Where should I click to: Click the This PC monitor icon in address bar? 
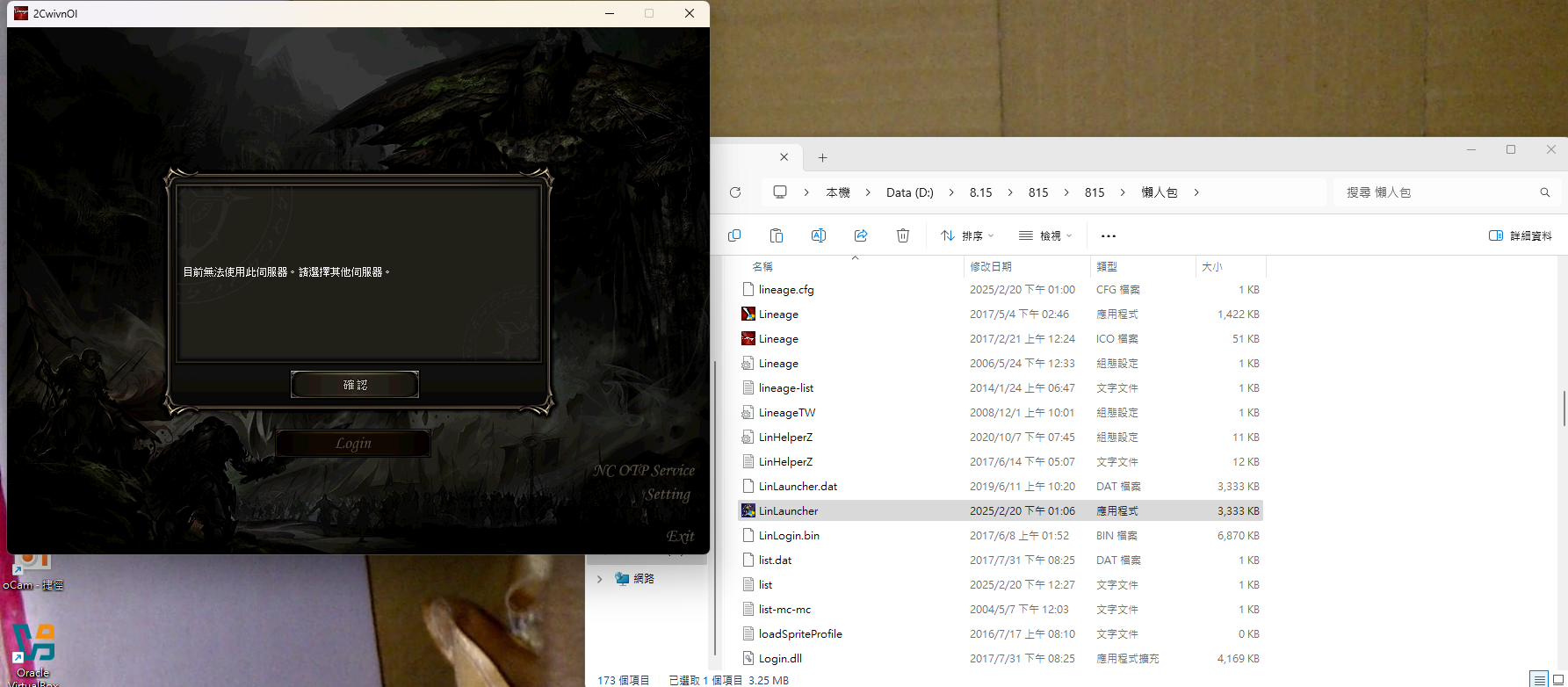click(x=780, y=192)
